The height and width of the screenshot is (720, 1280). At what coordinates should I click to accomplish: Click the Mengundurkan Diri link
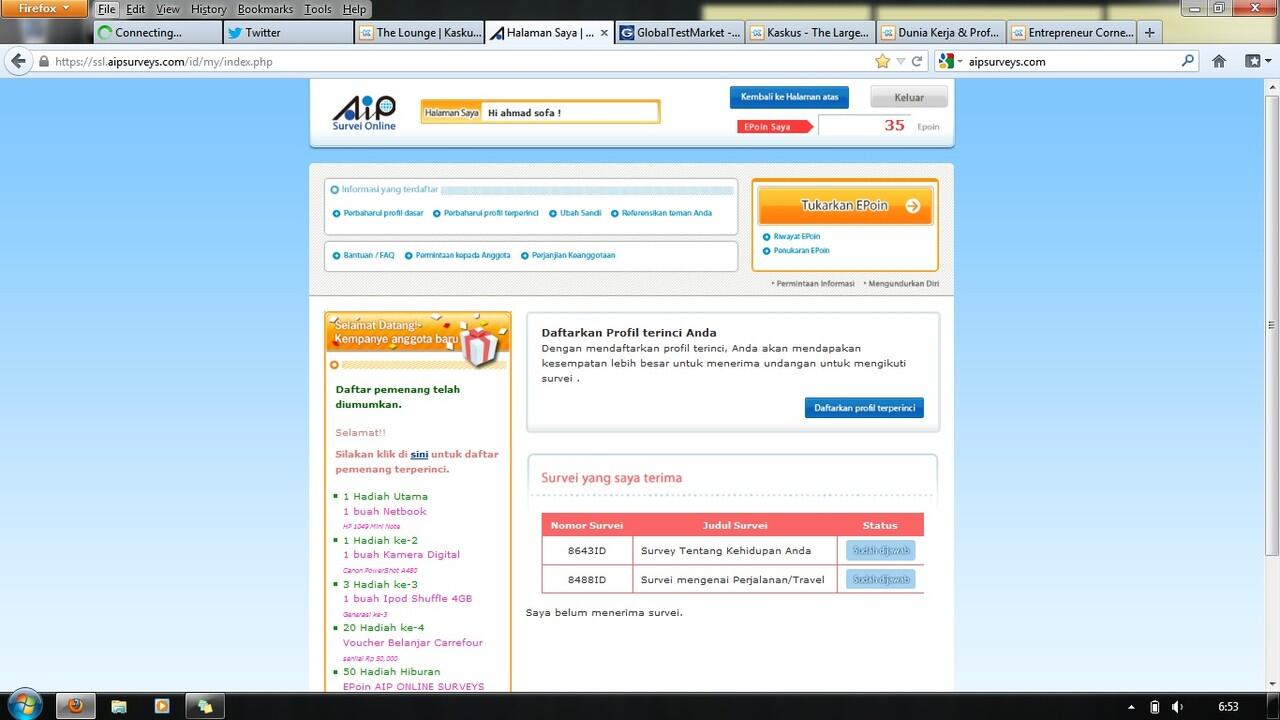[x=903, y=283]
